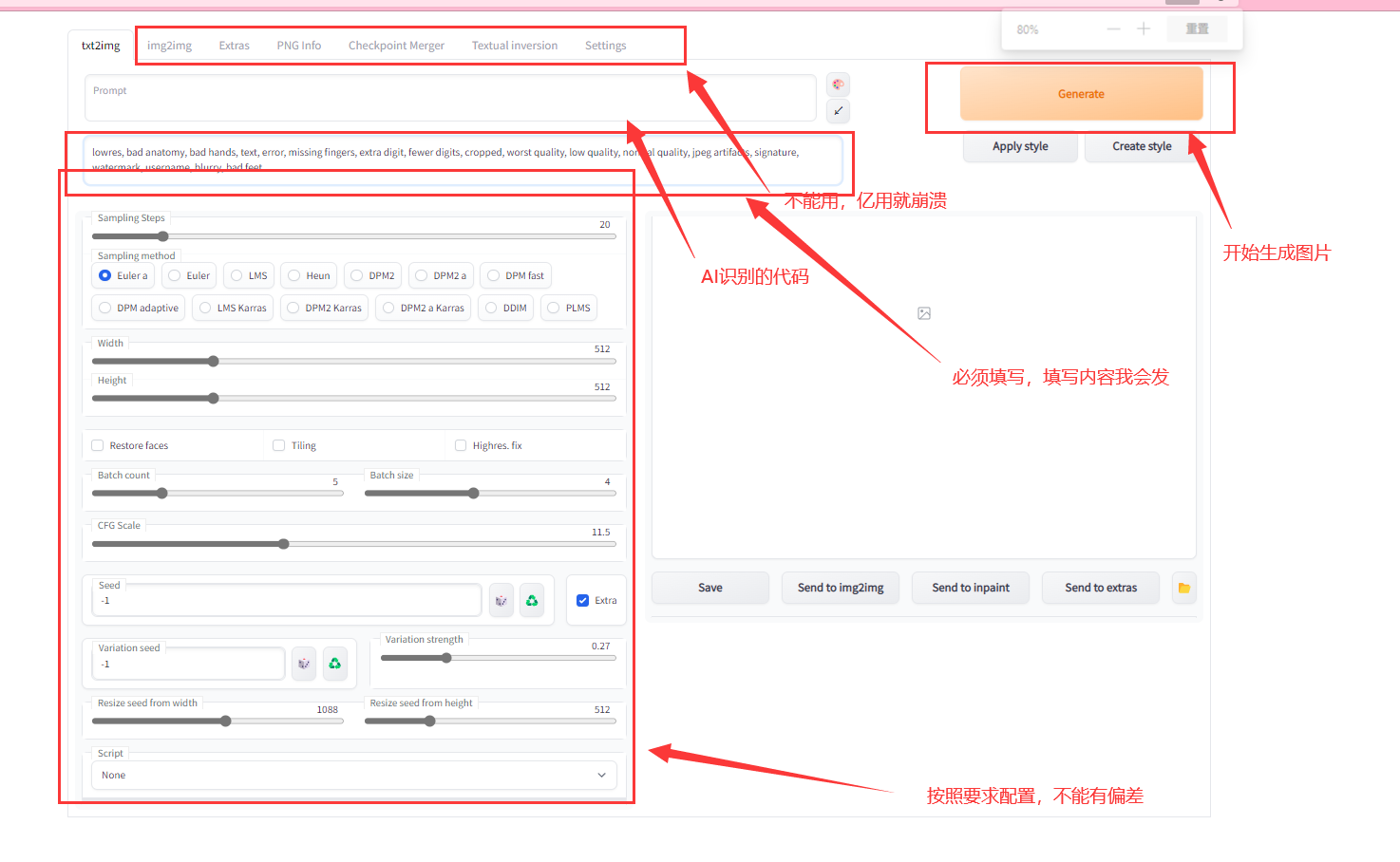
Task: Select the DPM adaptive sampling method
Action: click(x=138, y=308)
